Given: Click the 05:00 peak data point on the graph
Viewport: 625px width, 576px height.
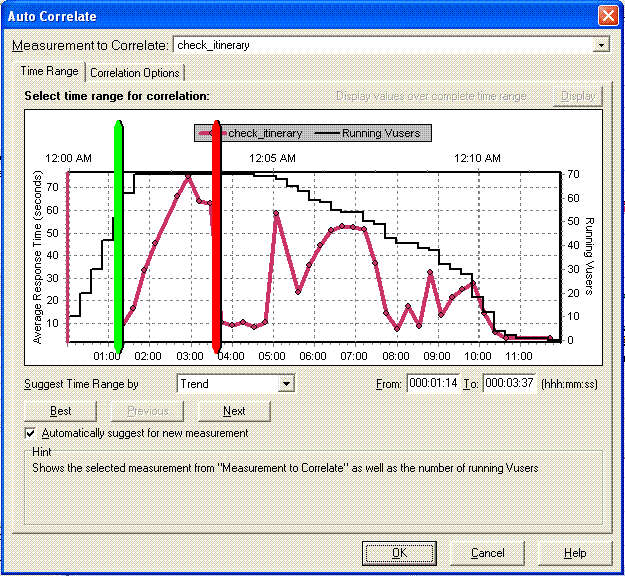Looking at the screenshot, I should coord(275,213).
